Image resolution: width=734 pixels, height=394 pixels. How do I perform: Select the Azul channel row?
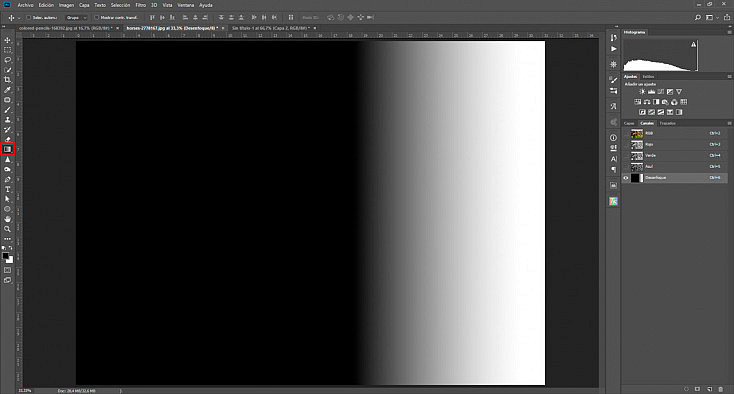(x=675, y=167)
